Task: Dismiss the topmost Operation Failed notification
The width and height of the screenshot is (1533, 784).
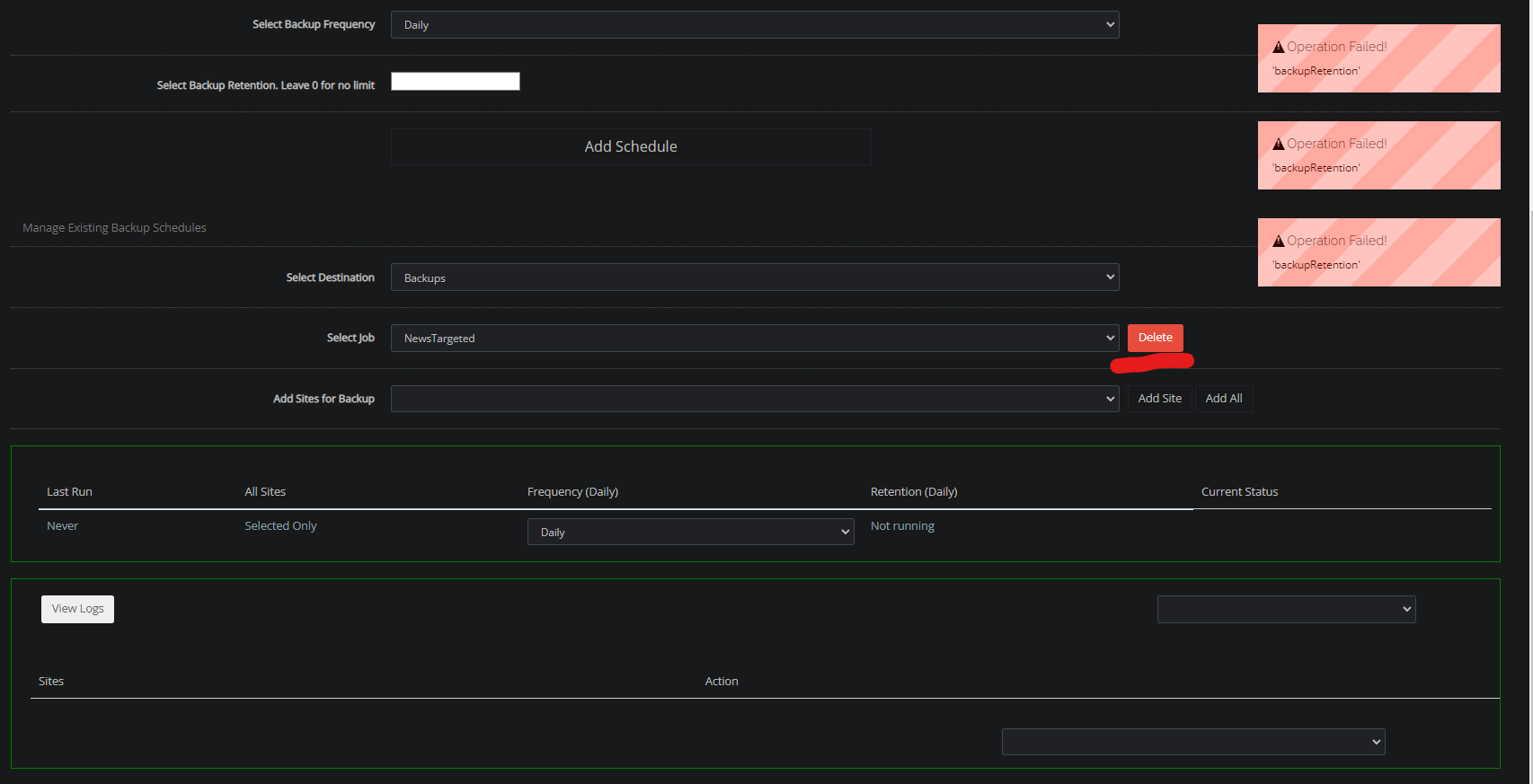Action: coord(1379,58)
